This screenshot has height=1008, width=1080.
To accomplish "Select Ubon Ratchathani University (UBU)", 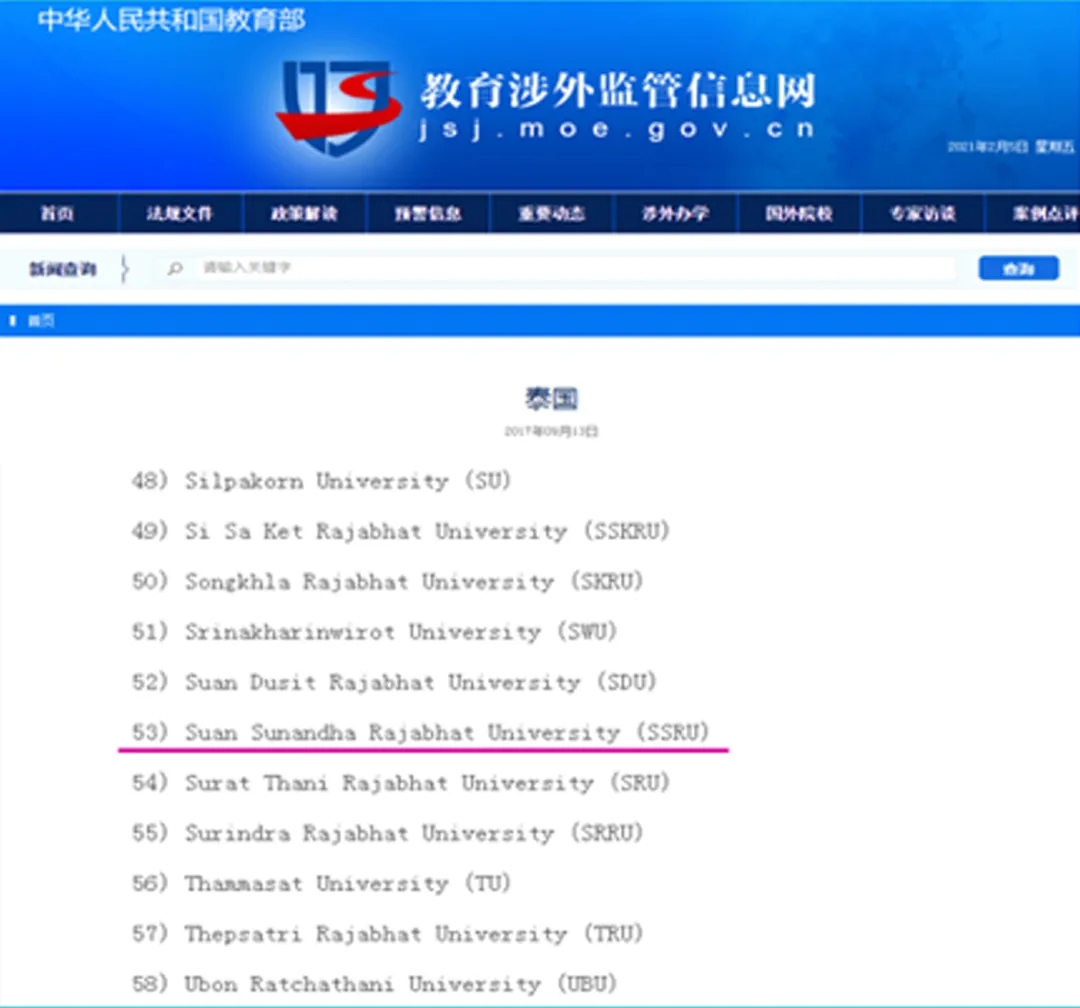I will (374, 984).
